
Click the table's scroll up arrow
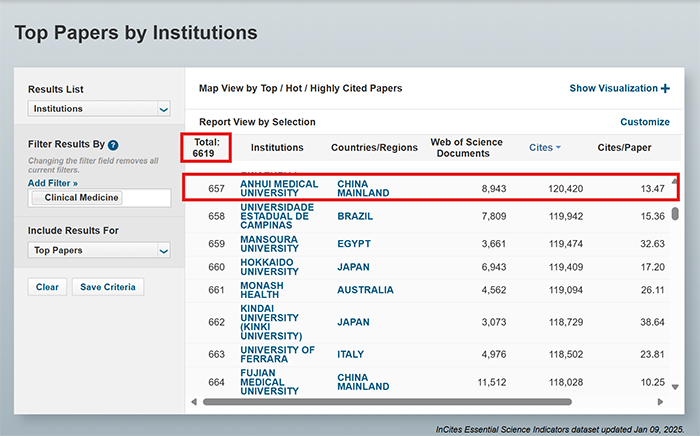(x=676, y=181)
